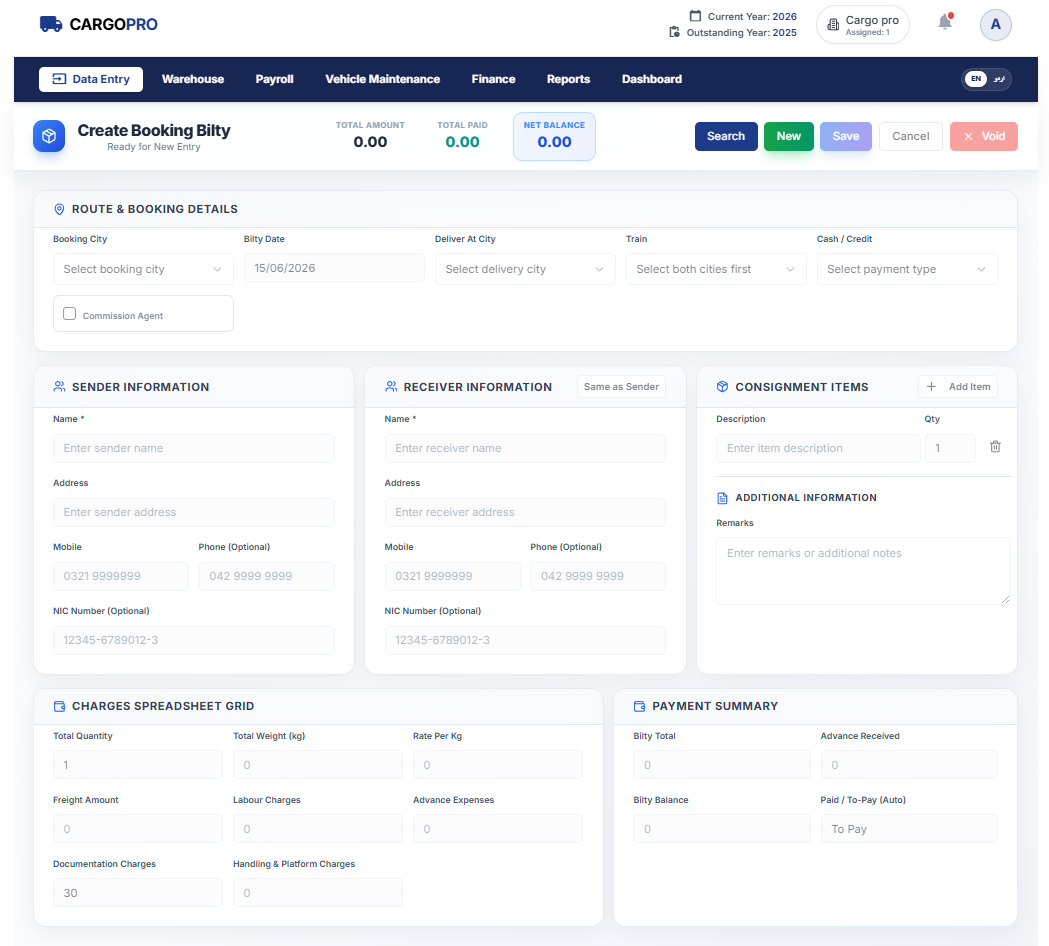Image resolution: width=1049 pixels, height=946 pixels.
Task: Click the Cancel button
Action: (911, 136)
